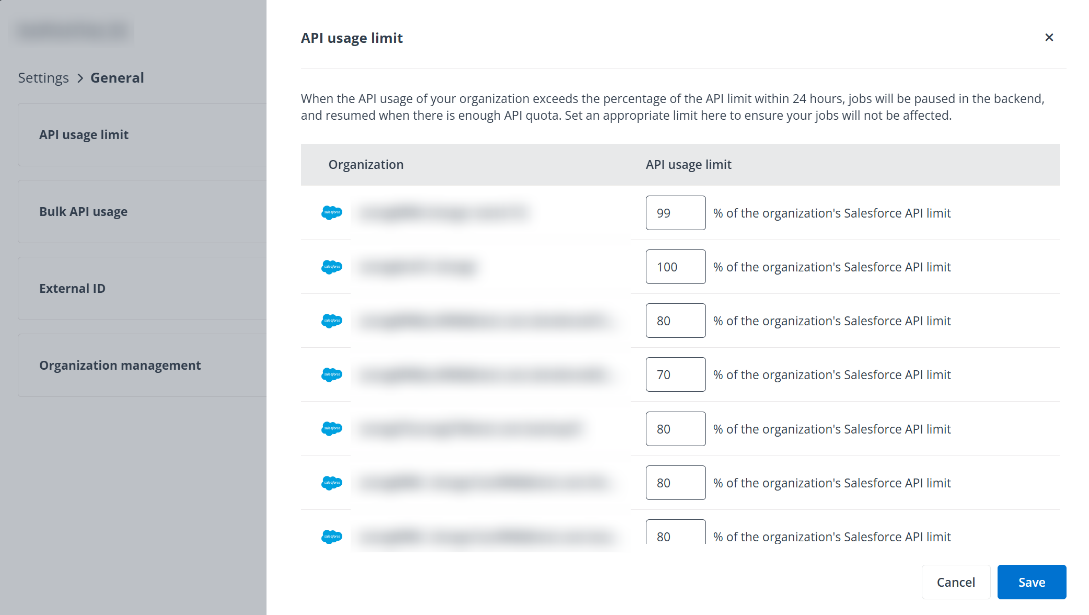
Task: Select the 70 percent limit field
Action: coord(675,374)
